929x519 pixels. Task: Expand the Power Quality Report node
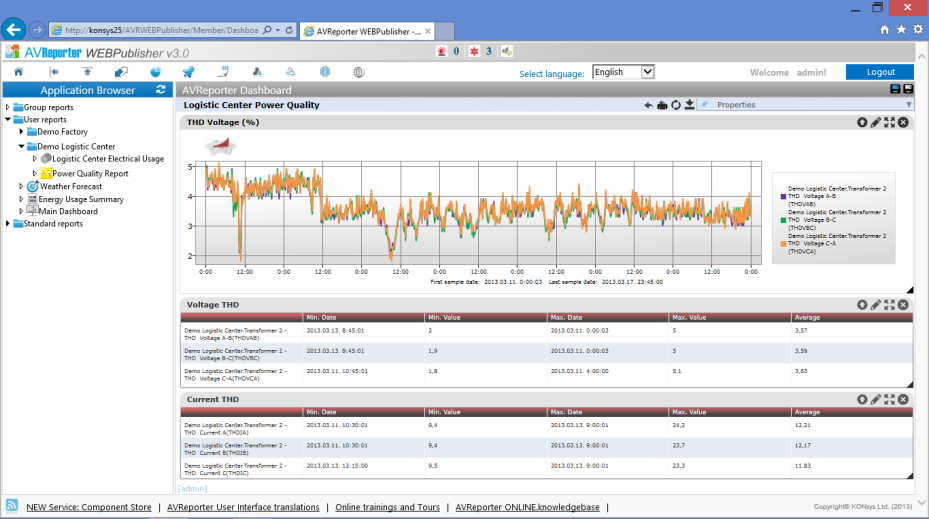click(35, 174)
